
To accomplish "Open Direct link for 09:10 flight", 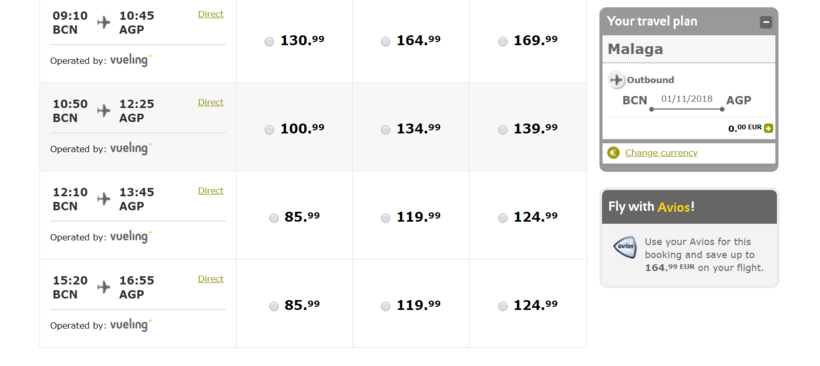I will tap(211, 14).
